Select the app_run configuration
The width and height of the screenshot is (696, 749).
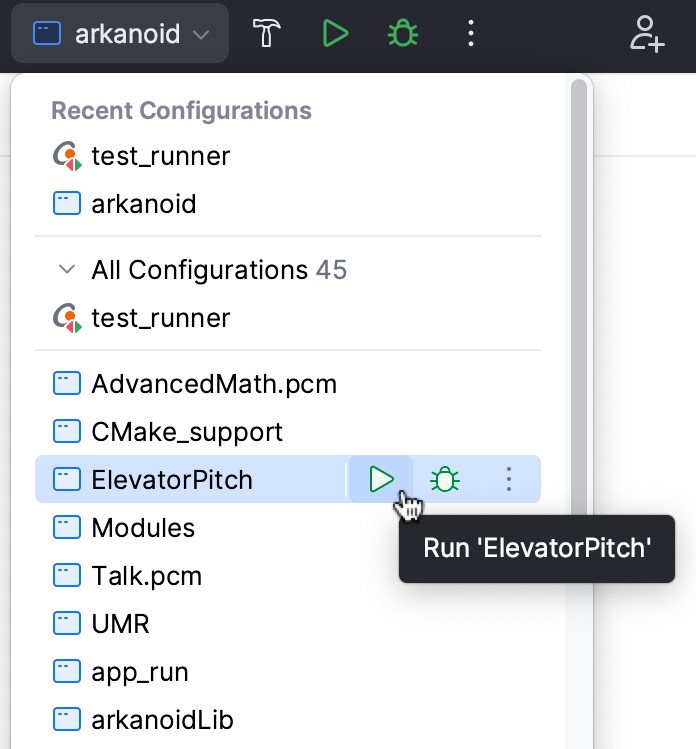[x=140, y=672]
